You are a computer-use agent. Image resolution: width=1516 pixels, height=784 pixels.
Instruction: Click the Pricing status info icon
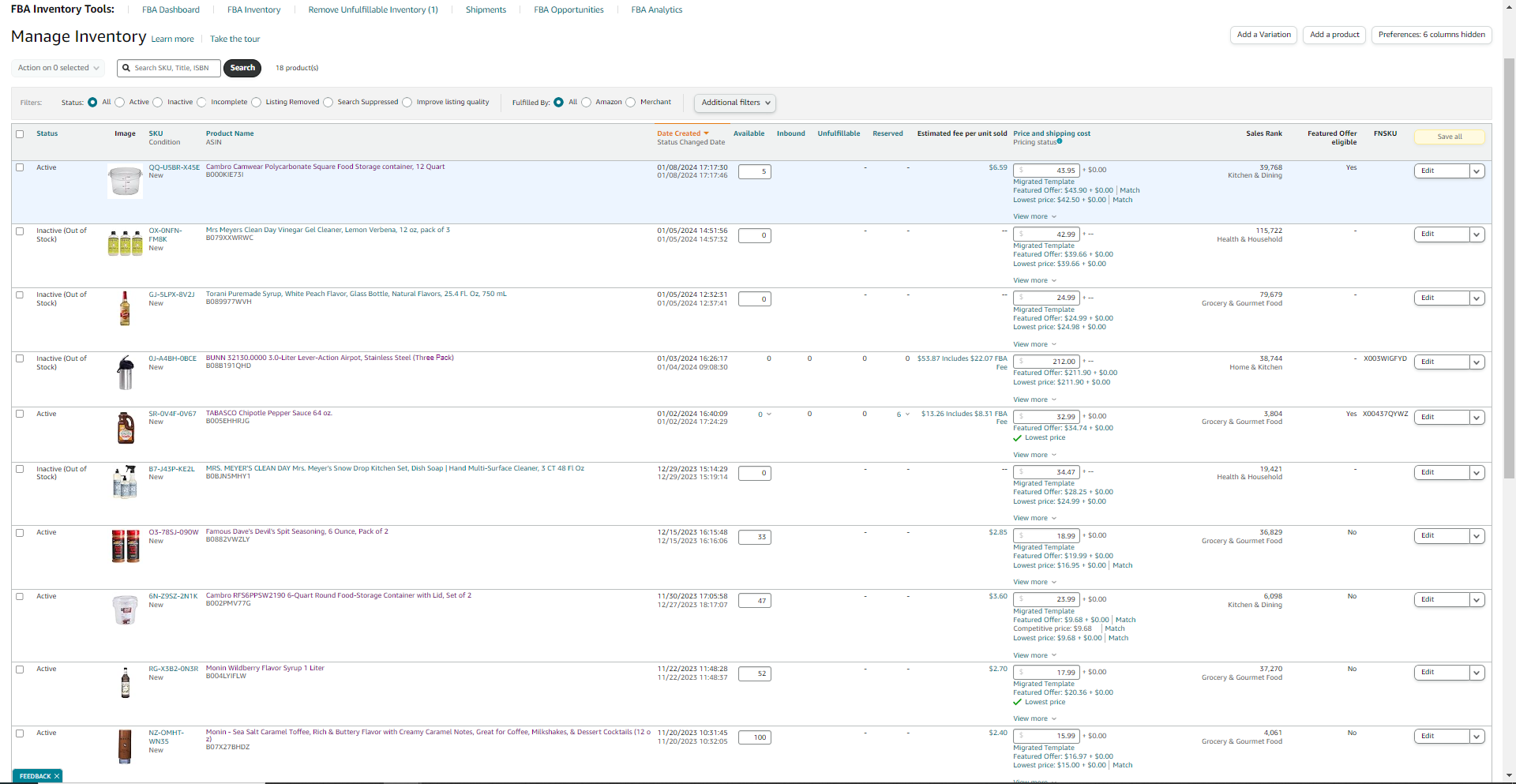point(1060,141)
